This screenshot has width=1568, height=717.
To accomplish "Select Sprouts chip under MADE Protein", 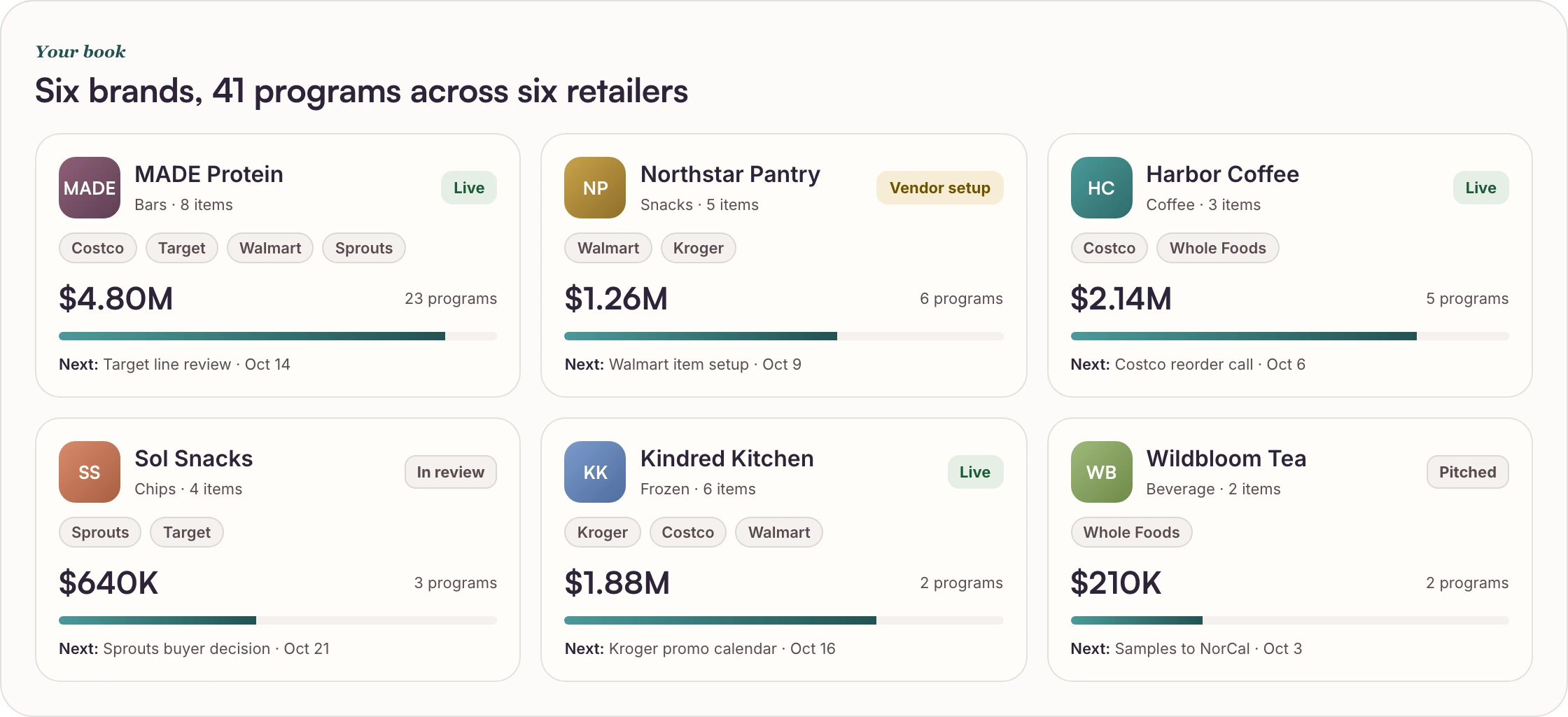I will 364,248.
